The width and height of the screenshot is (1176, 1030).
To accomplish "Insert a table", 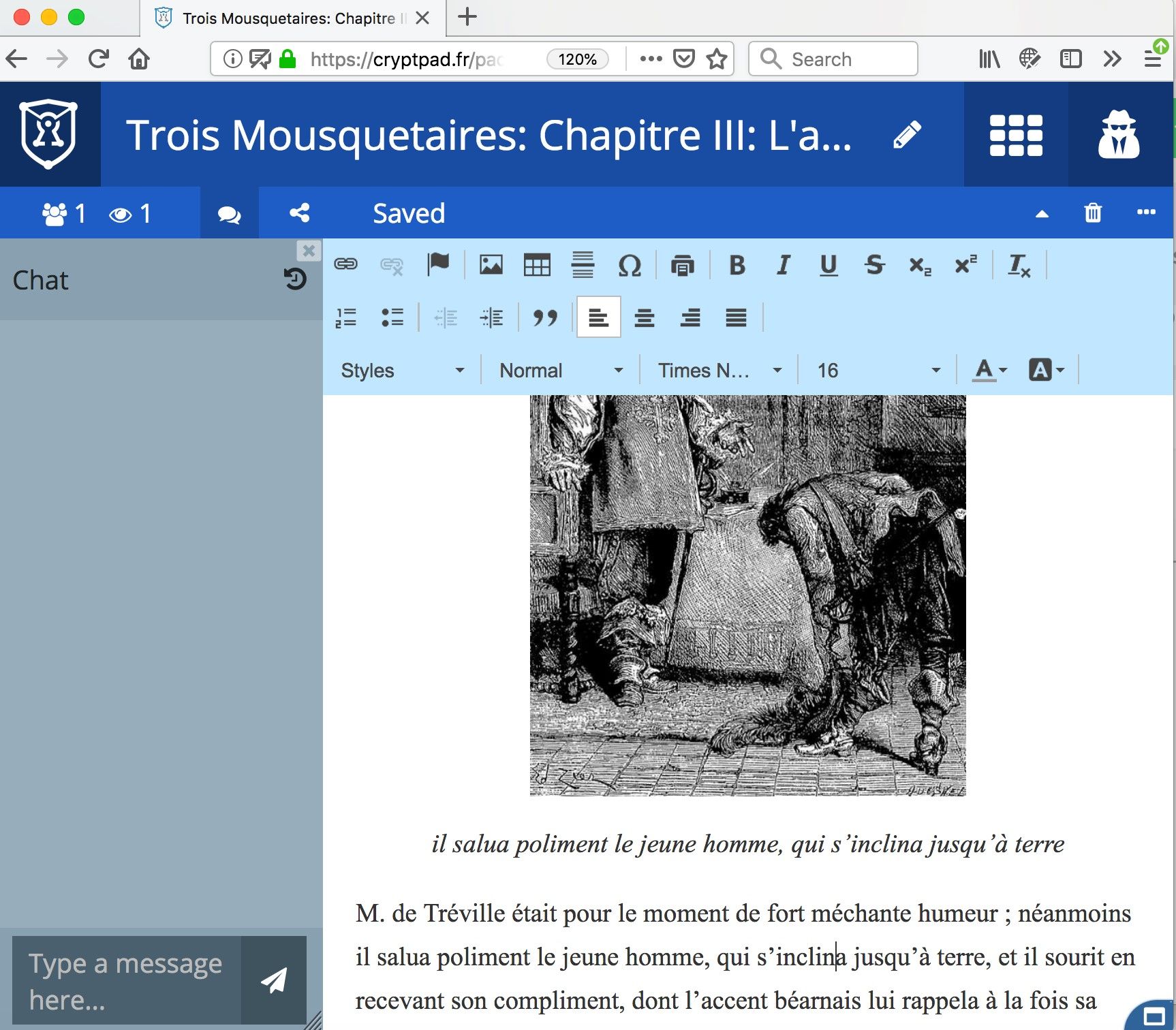I will (x=537, y=264).
